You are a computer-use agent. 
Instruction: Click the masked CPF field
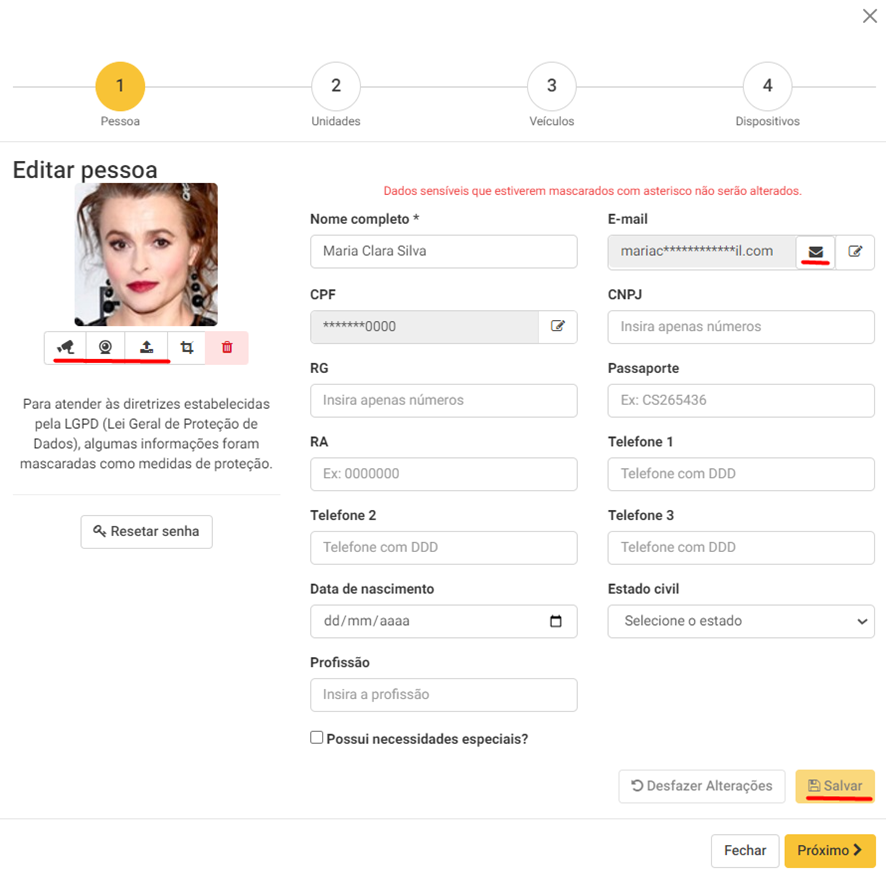[424, 326]
